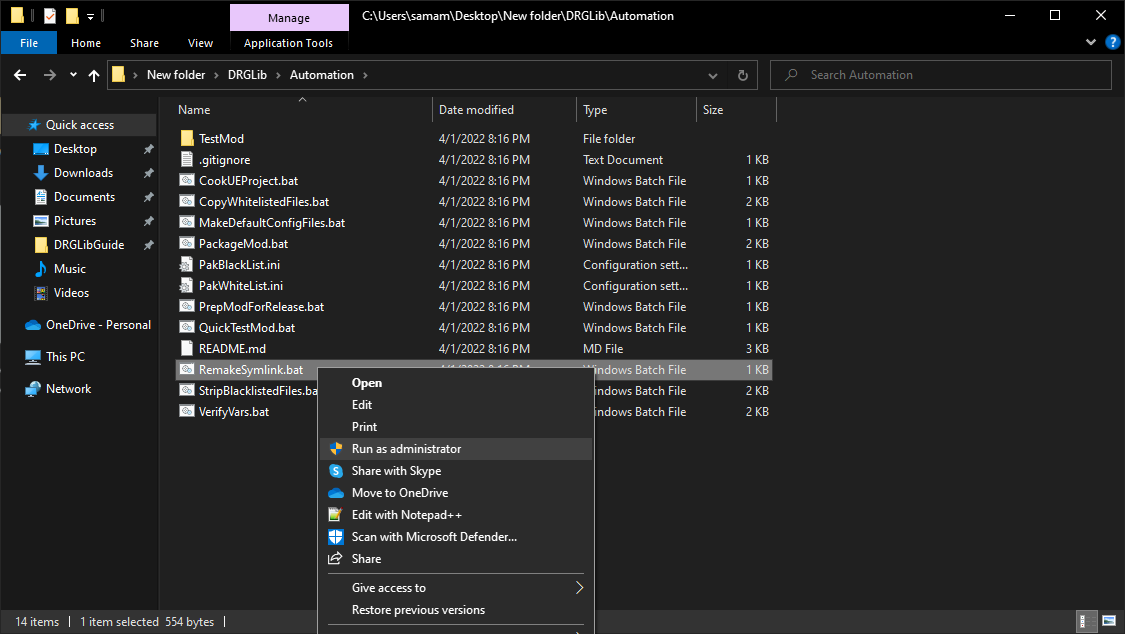The image size is (1125, 634).
Task: Switch to details view layout icon
Action: tap(1088, 621)
